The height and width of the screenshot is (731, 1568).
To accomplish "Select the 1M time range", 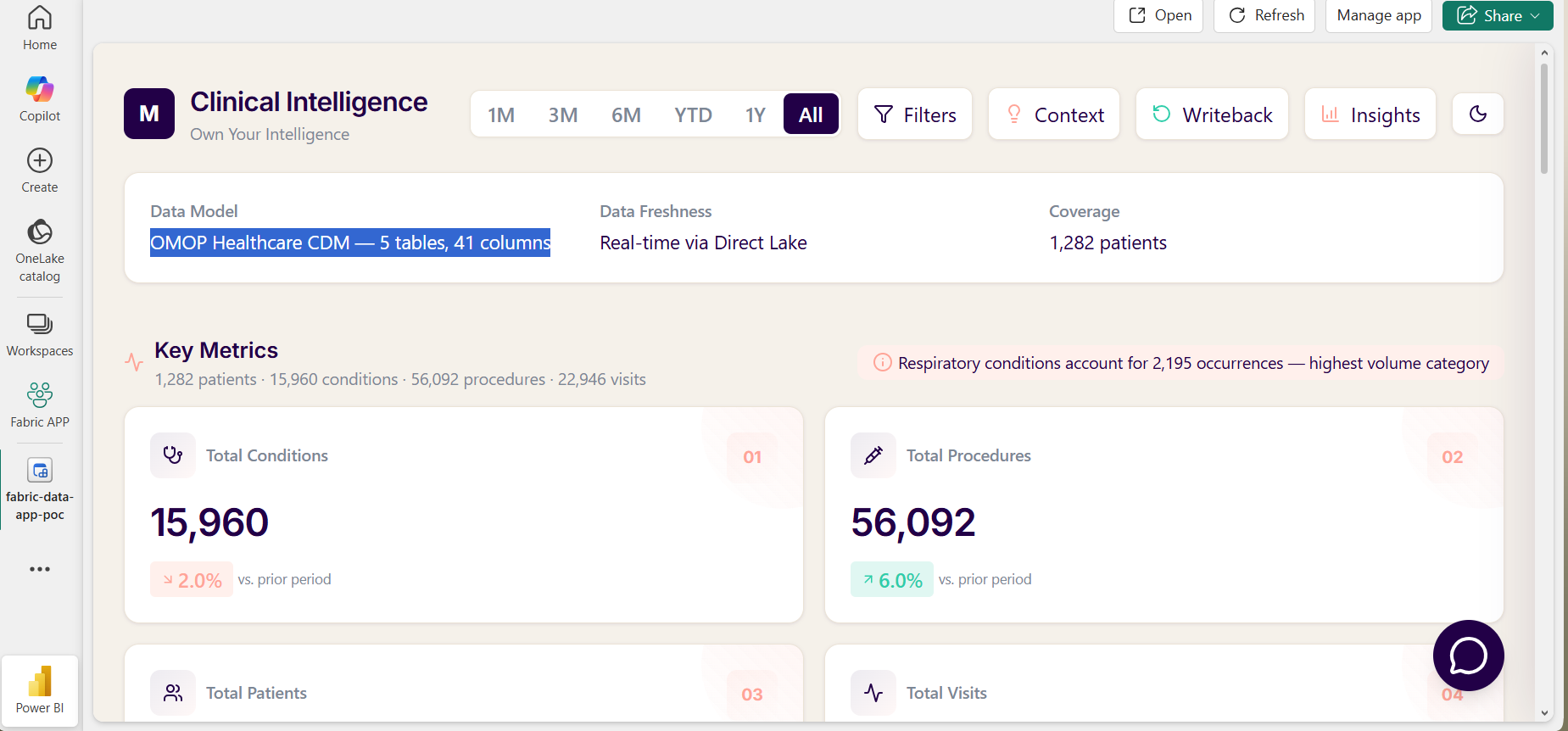I will [501, 114].
